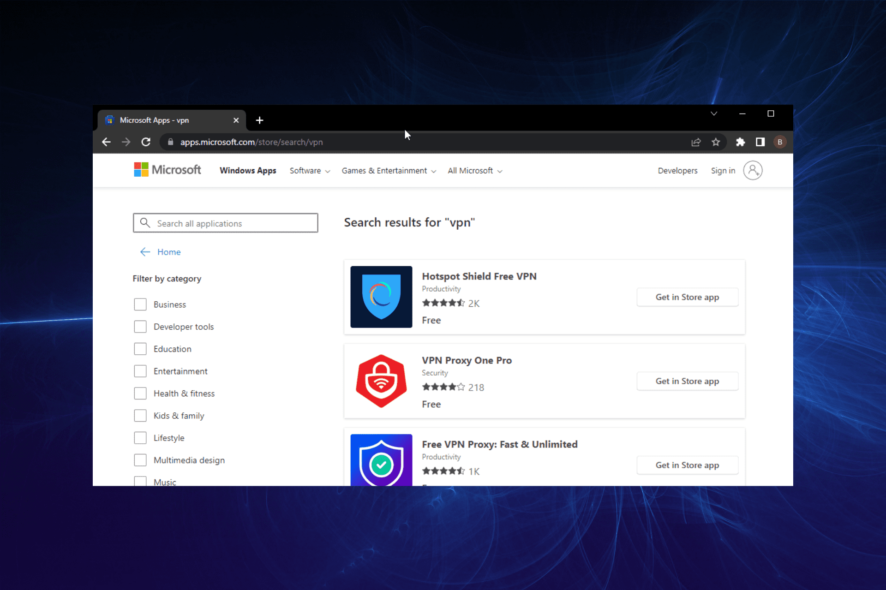
Task: Enable the Multimedia design checkbox
Action: 140,460
